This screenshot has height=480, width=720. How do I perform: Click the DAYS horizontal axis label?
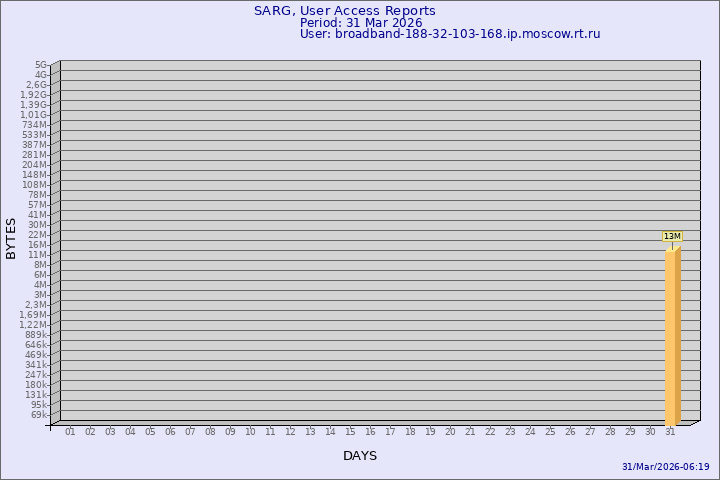click(360, 456)
